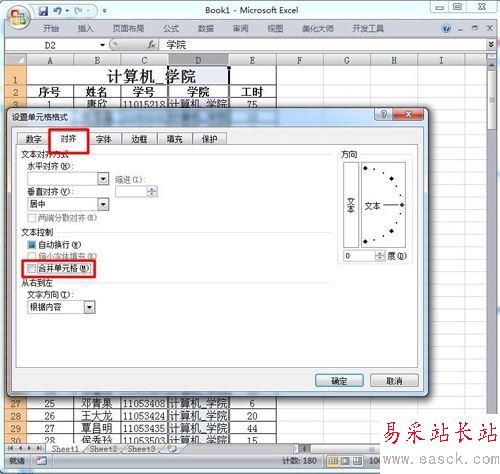Toggle the 自动换行 checkbox

point(32,245)
